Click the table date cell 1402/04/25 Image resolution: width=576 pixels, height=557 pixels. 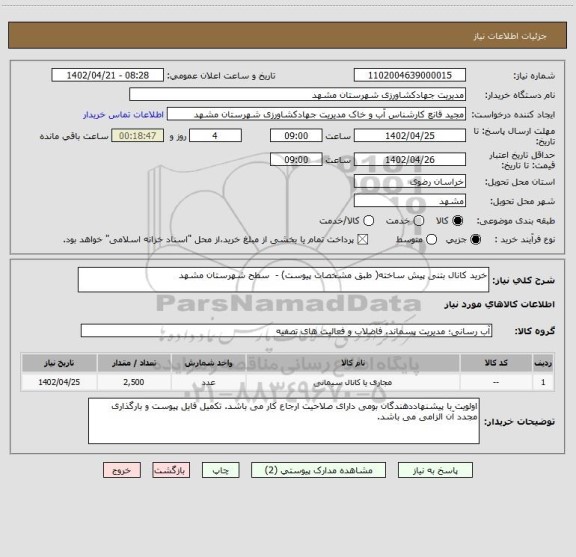point(59,382)
